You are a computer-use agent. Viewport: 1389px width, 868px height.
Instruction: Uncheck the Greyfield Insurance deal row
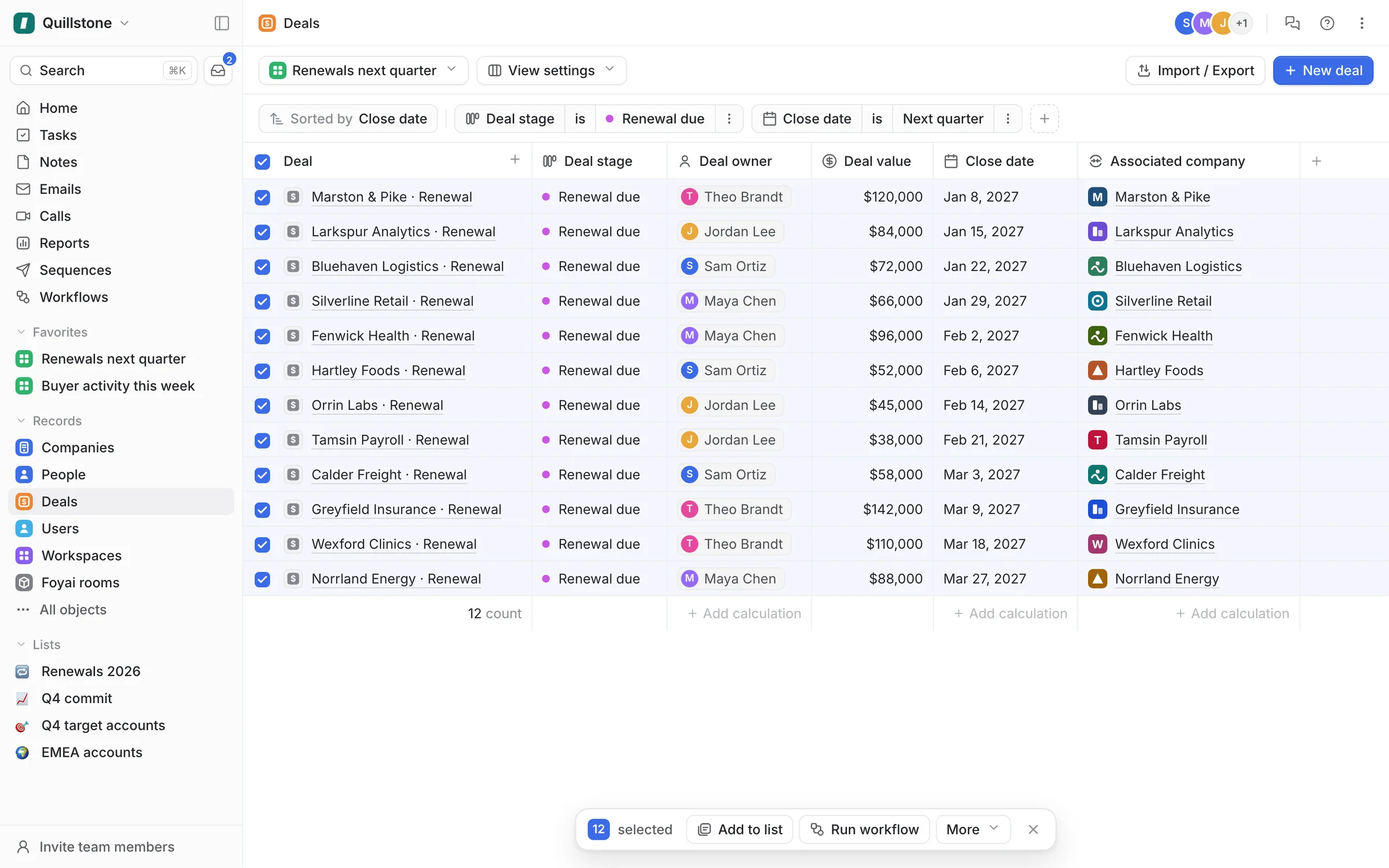[x=262, y=510]
